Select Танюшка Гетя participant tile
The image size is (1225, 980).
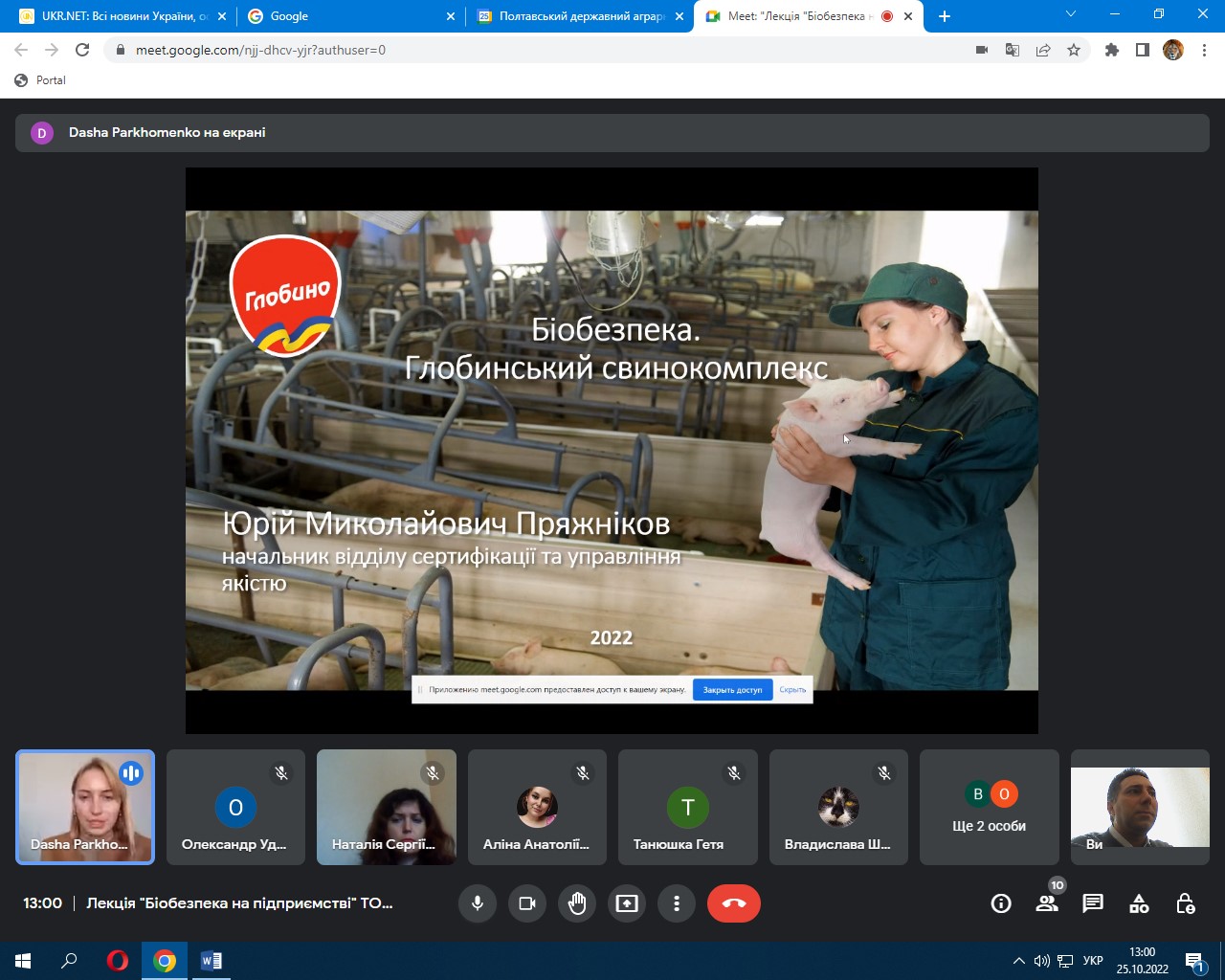coord(688,807)
